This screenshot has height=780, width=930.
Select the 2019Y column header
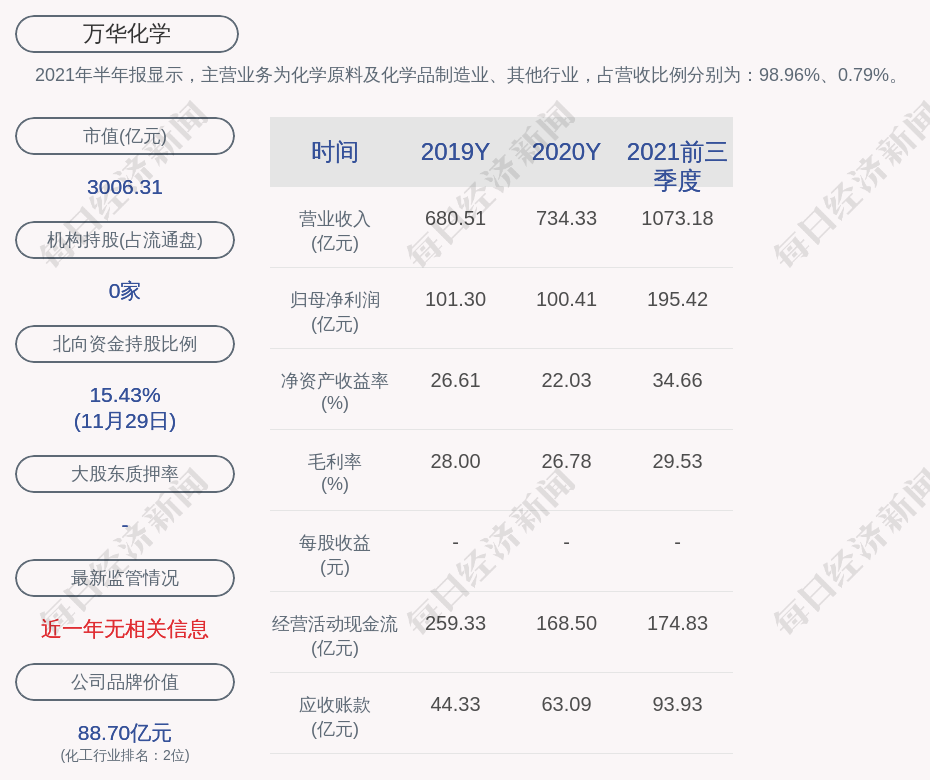pyautogui.click(x=455, y=152)
